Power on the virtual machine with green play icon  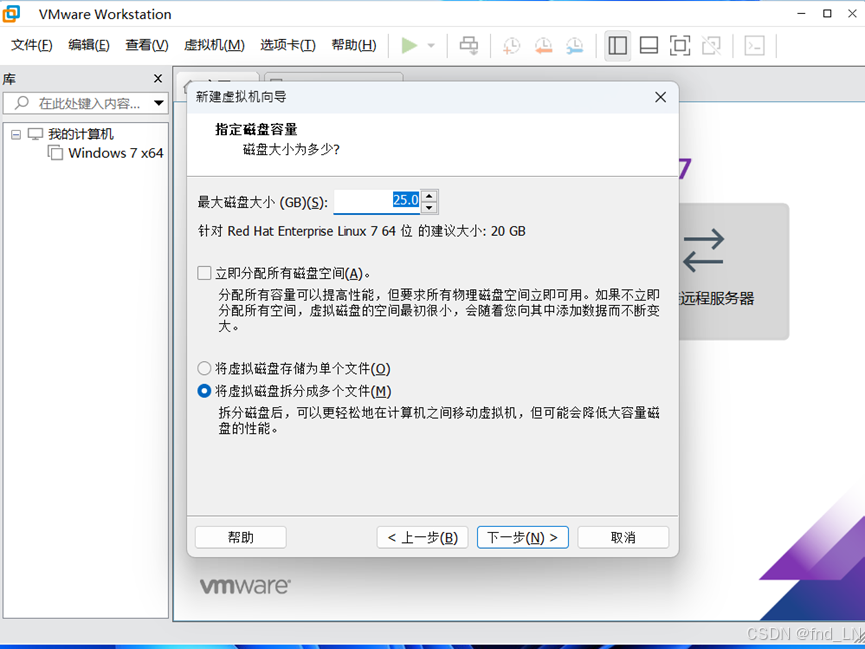coord(408,45)
